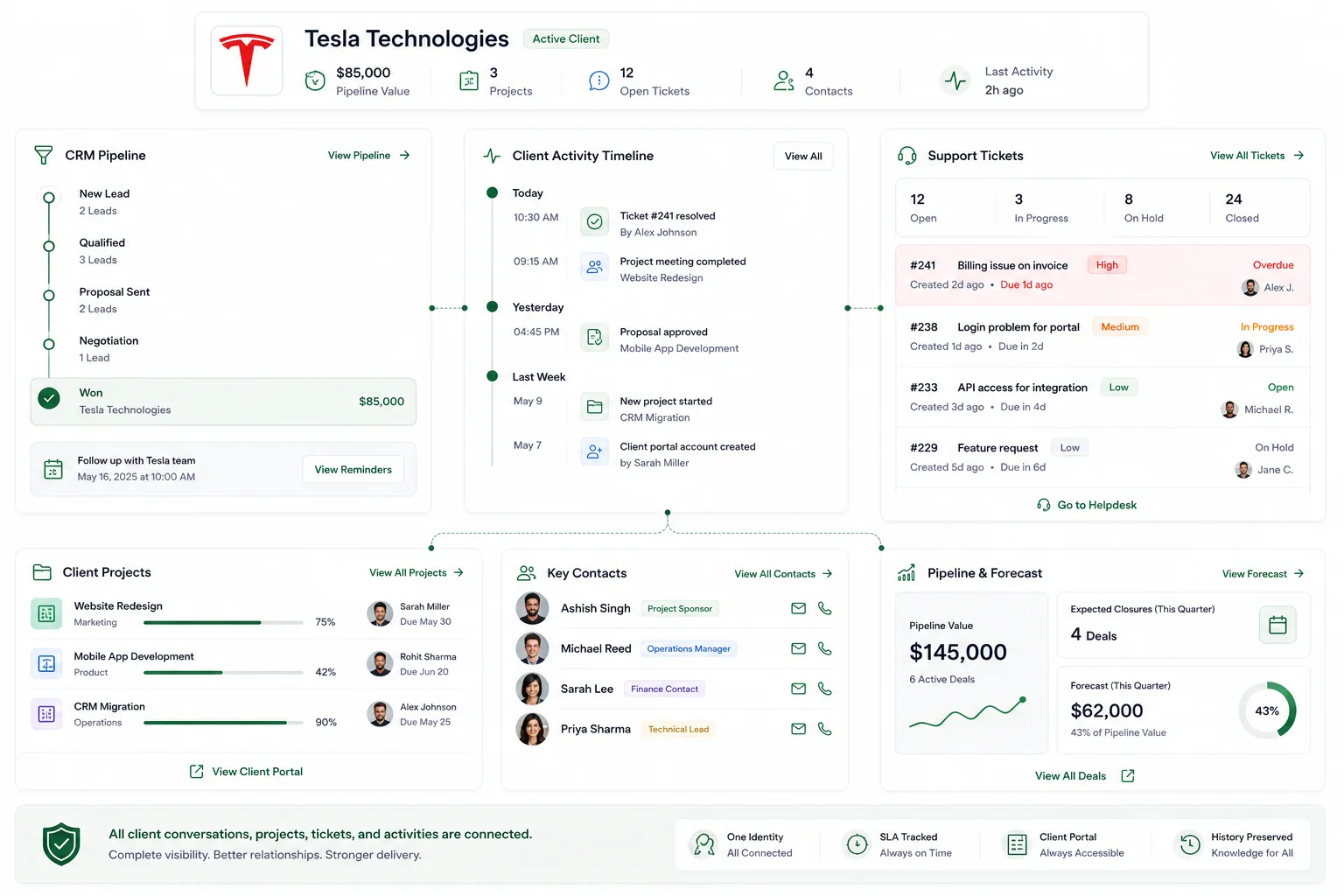Open View Forecast link
1344x896 pixels.
(x=1263, y=574)
